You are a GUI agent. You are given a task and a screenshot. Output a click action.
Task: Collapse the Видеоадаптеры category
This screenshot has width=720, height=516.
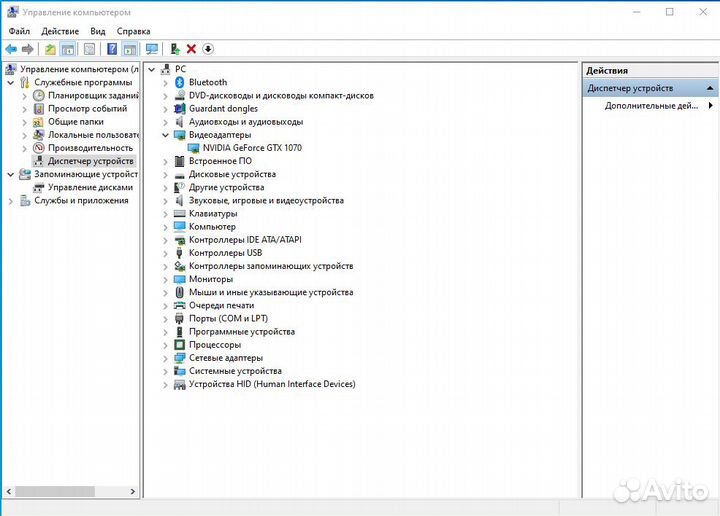coord(166,135)
